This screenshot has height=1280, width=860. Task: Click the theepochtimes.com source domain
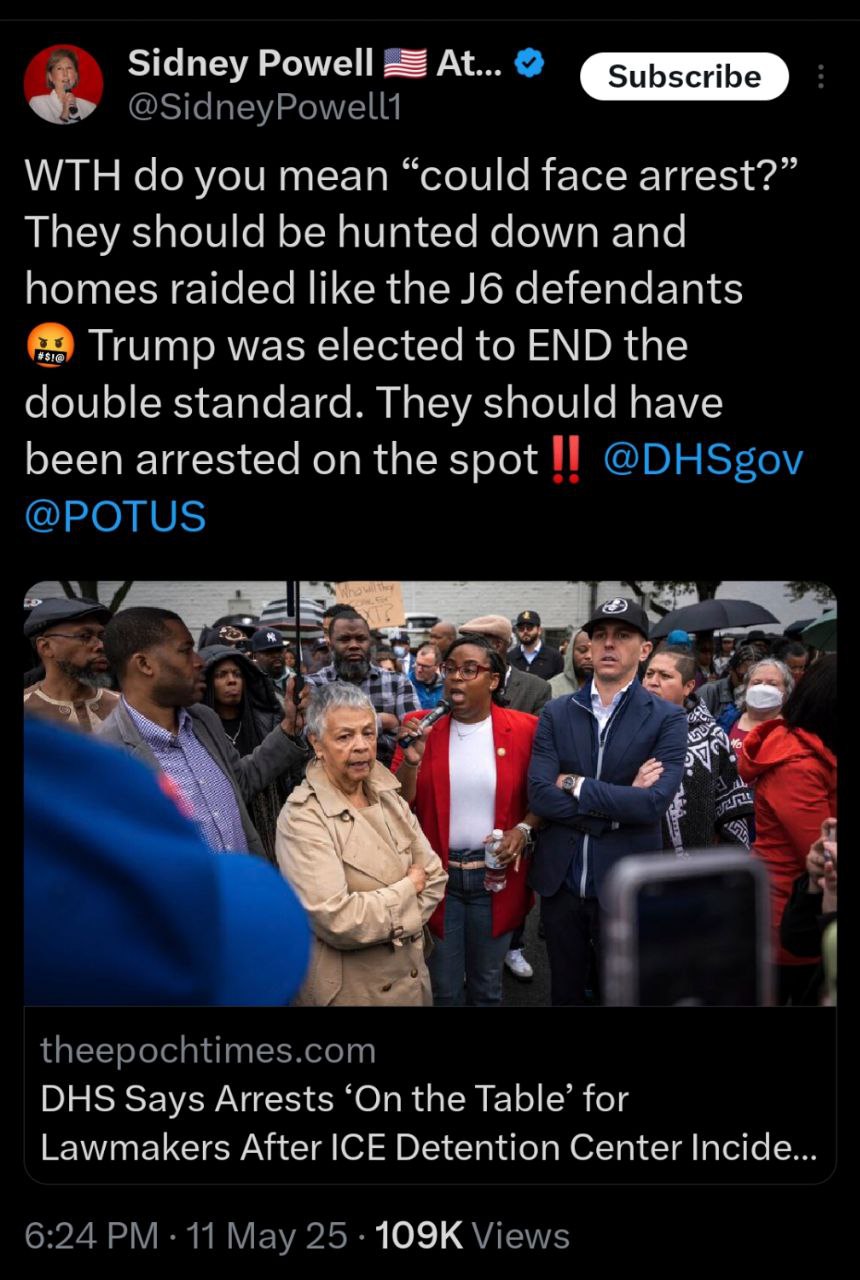208,1051
